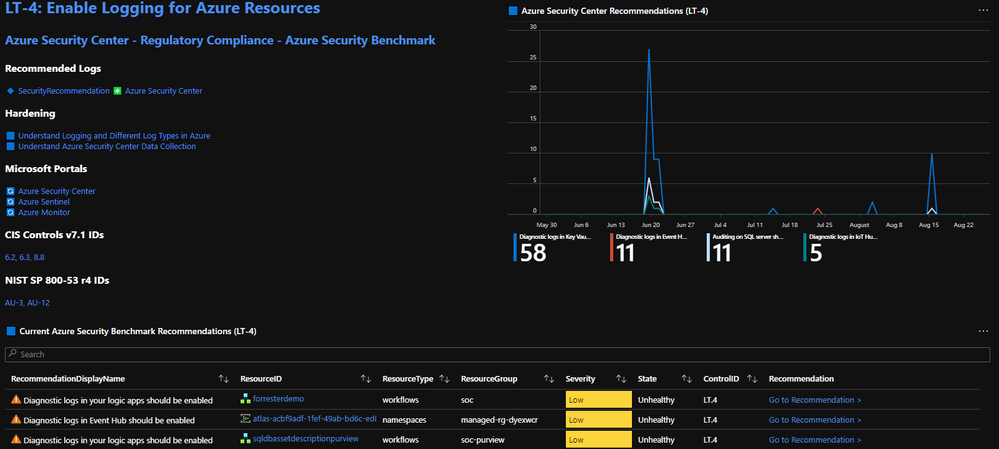Sort by ResourceType column
This screenshot has width=999, height=449.
444,379
